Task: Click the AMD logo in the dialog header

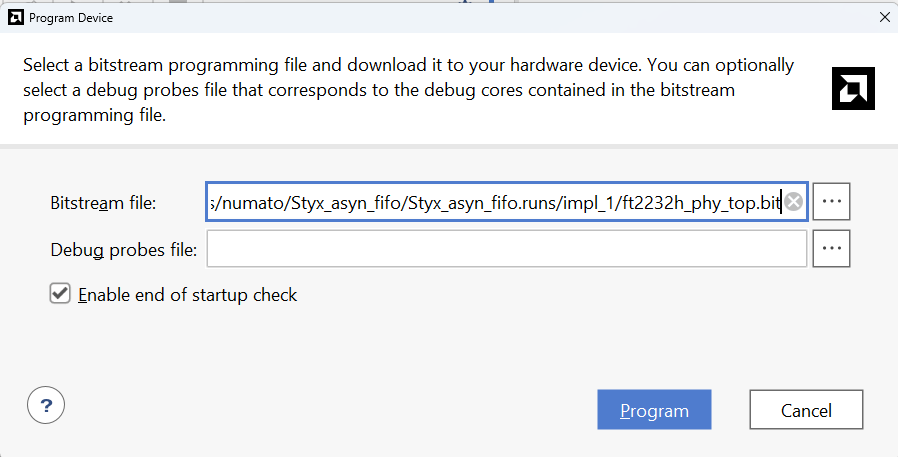Action: (853, 89)
